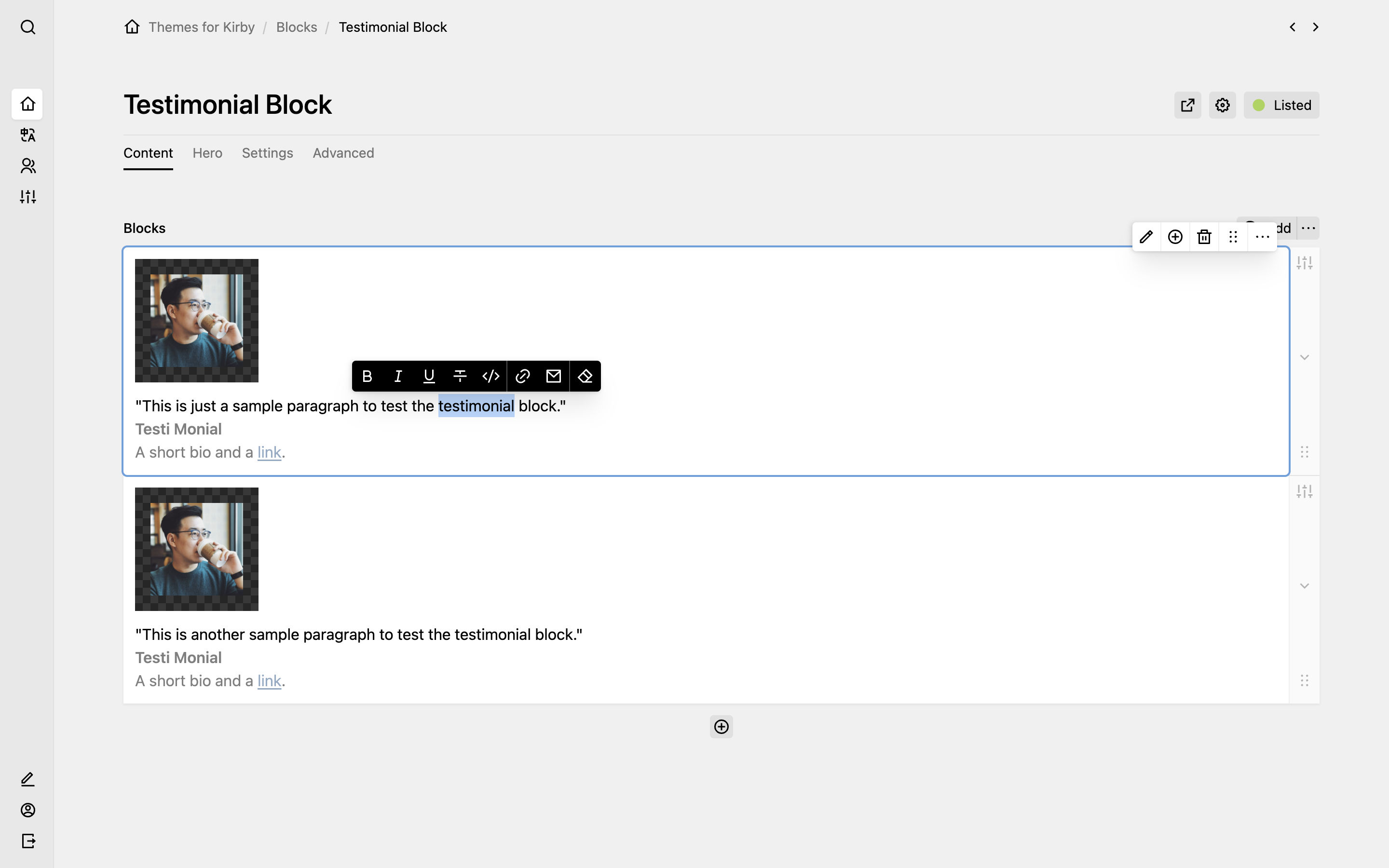Open your account profile icon

pos(27,810)
